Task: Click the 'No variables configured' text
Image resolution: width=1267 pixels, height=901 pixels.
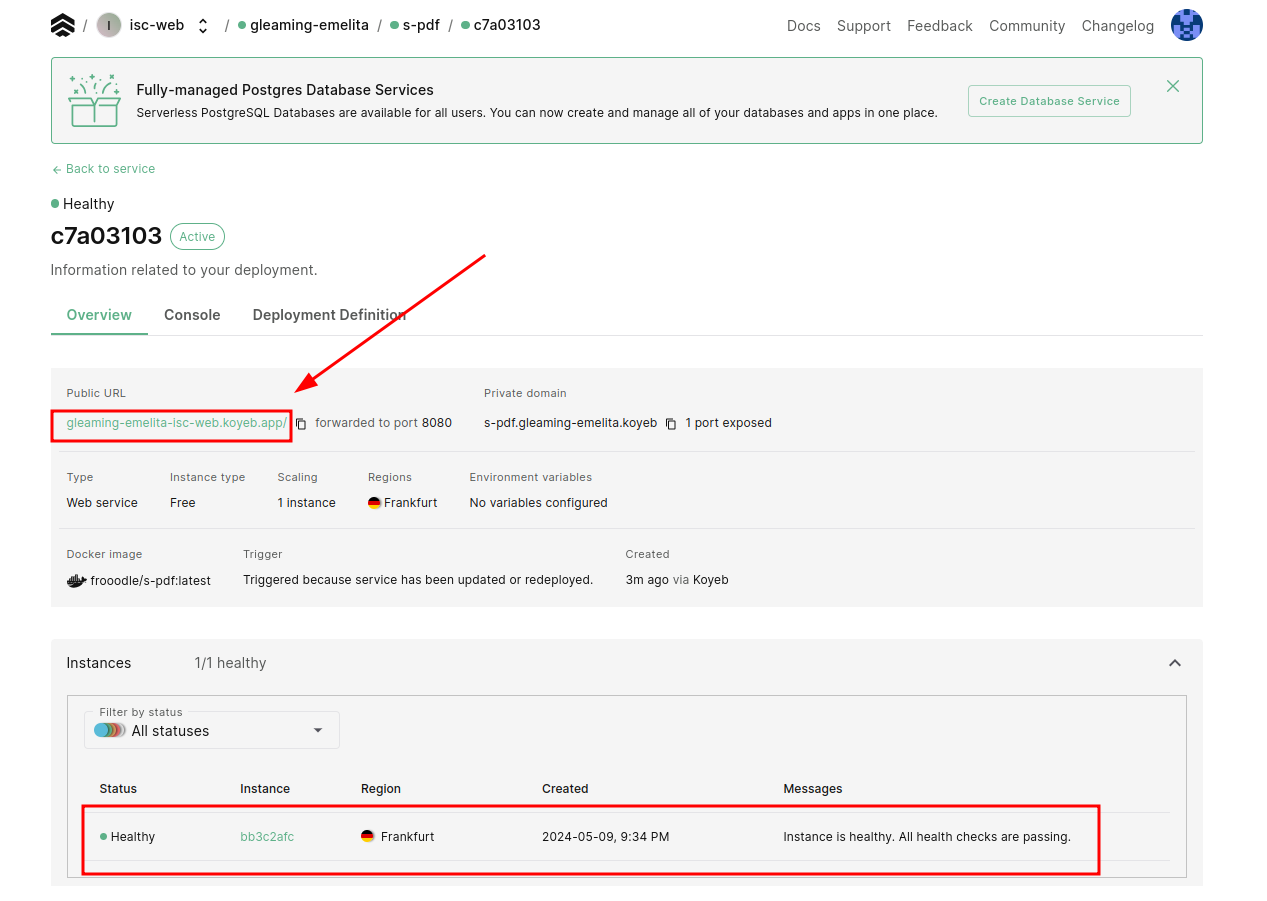Action: tap(539, 503)
